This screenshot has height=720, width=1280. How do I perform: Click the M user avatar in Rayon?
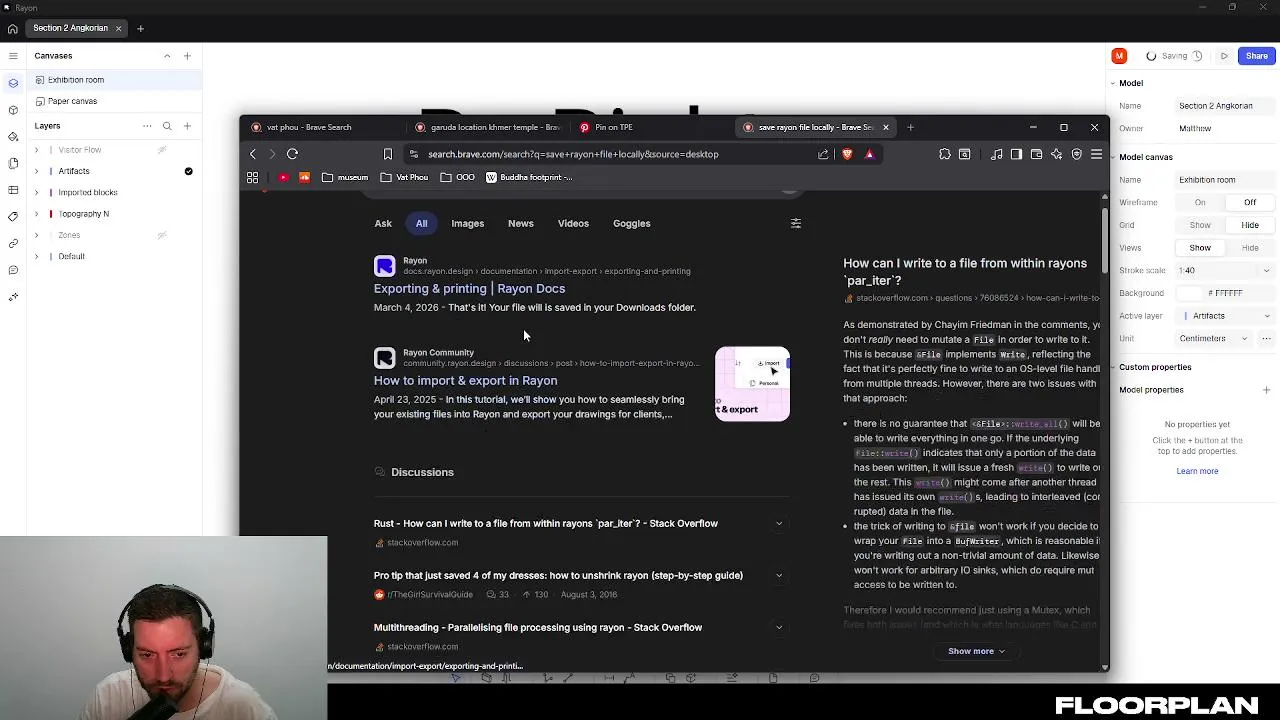click(x=1119, y=56)
